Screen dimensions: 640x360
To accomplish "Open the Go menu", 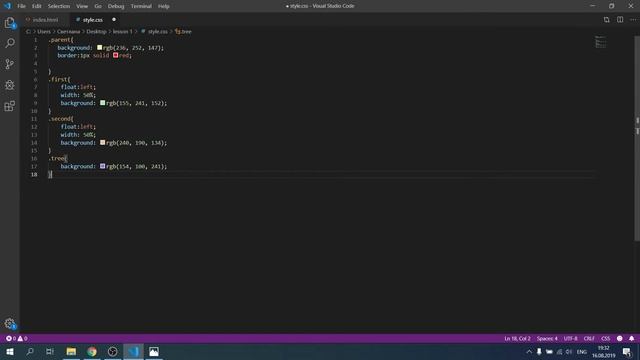I will pos(98,6).
